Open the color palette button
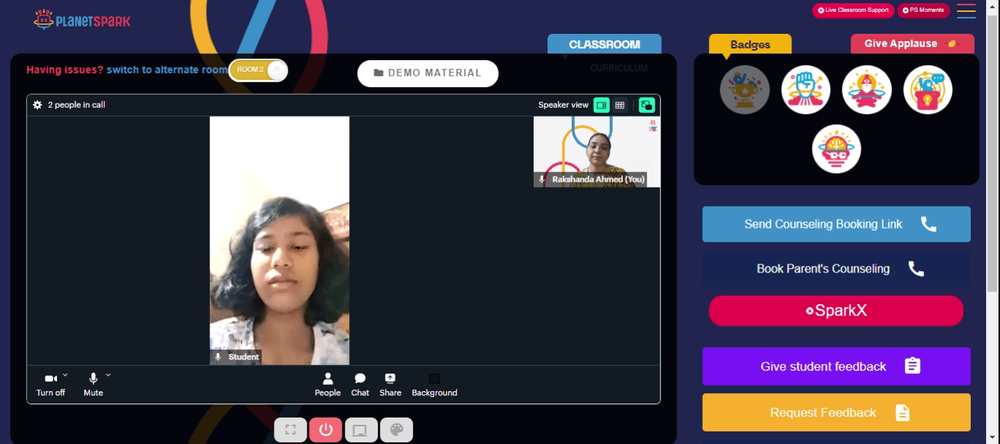Screen dimensions: 1000x444 397,430
